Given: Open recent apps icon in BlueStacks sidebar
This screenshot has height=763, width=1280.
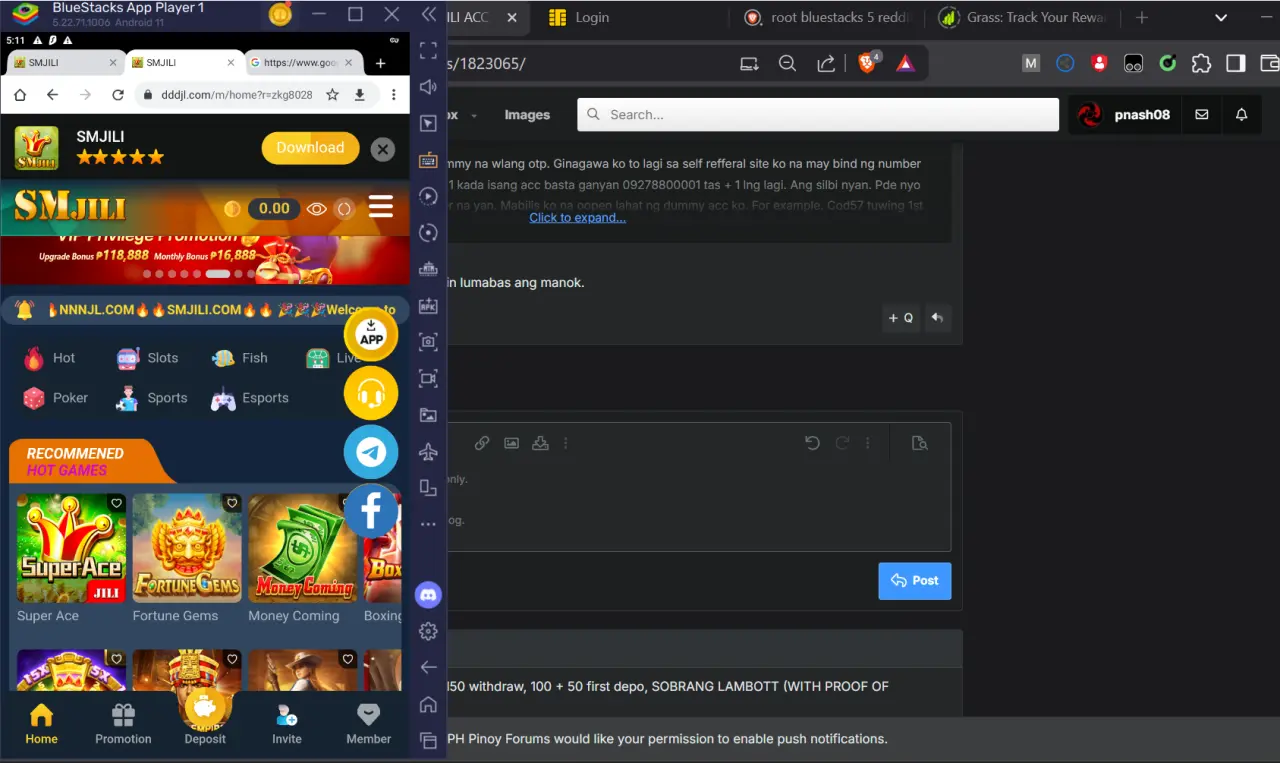Looking at the screenshot, I should 428,741.
